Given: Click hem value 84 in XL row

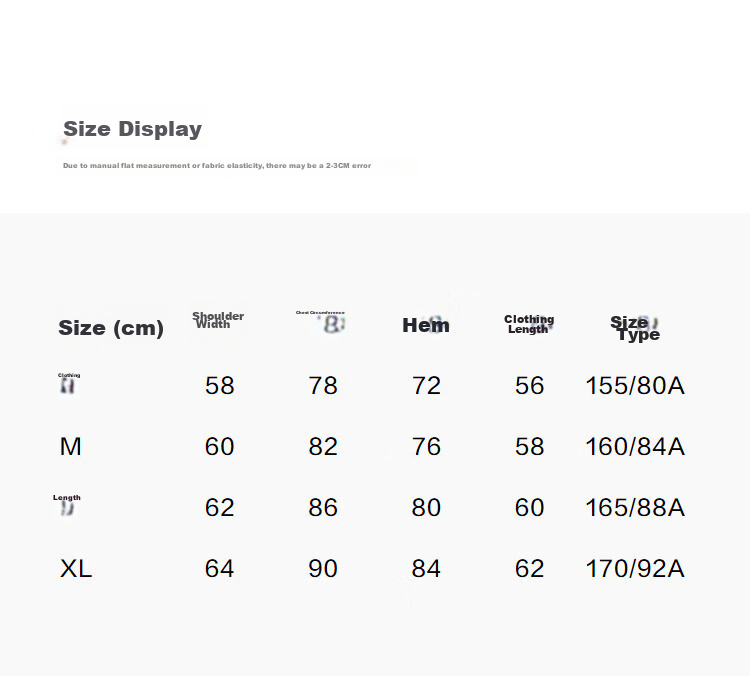Looking at the screenshot, I should (426, 568).
